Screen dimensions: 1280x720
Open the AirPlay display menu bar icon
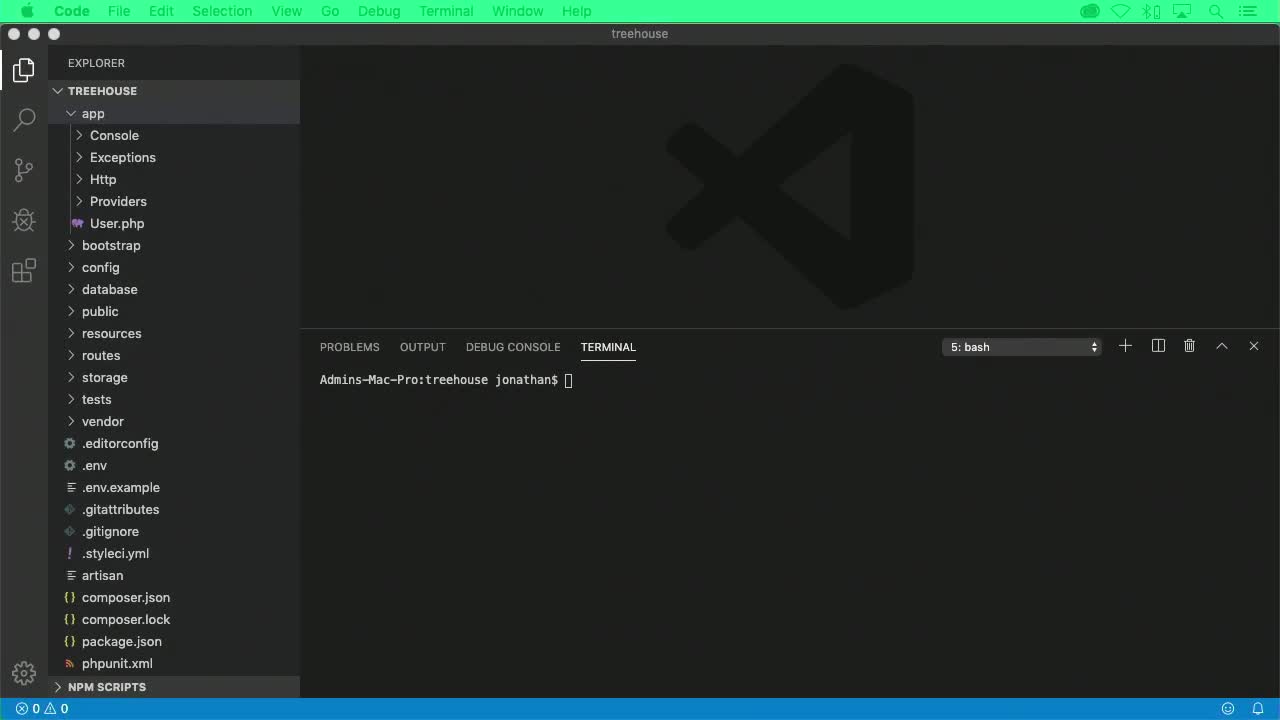(1184, 11)
